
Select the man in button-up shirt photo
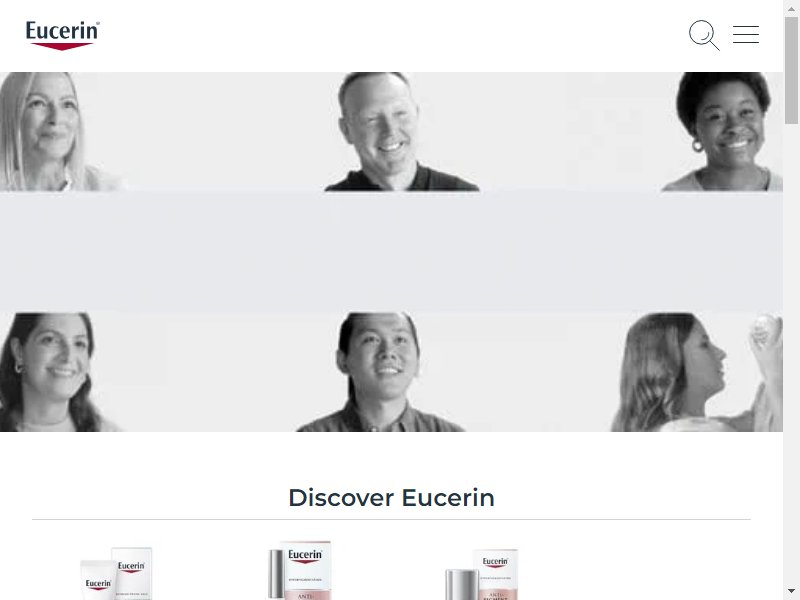point(380,372)
